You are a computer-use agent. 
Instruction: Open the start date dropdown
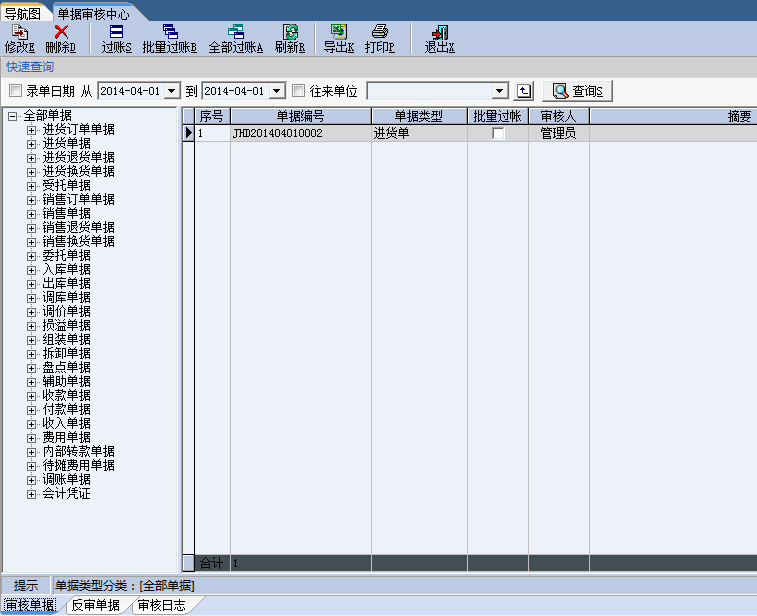[x=171, y=91]
